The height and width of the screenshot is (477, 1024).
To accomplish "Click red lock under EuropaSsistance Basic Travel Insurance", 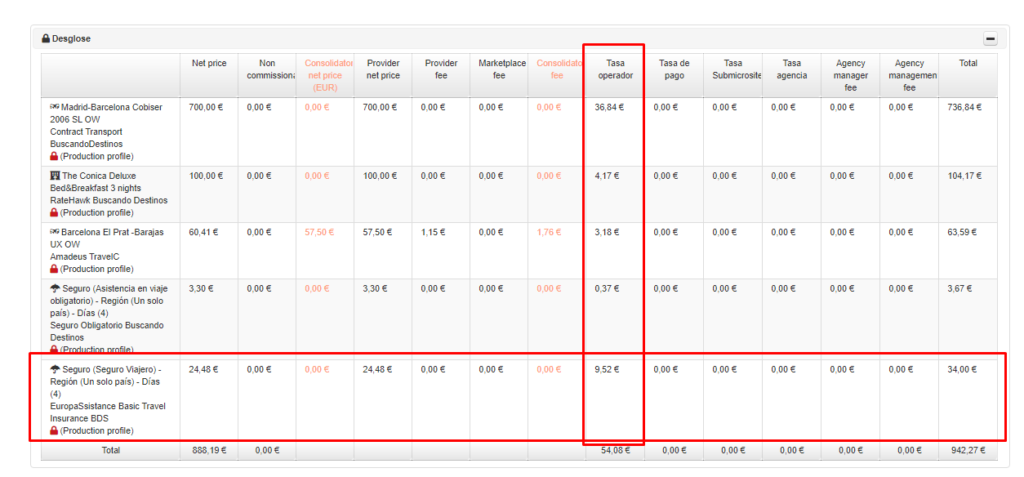I will (x=54, y=431).
